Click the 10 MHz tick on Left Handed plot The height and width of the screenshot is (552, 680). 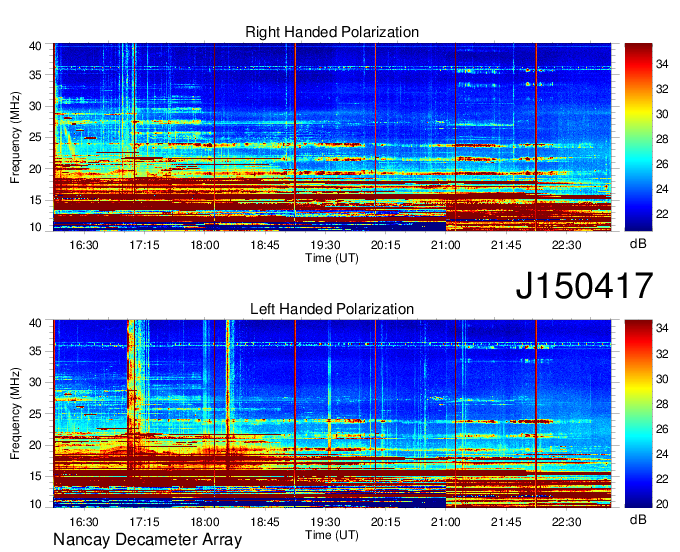click(35, 504)
